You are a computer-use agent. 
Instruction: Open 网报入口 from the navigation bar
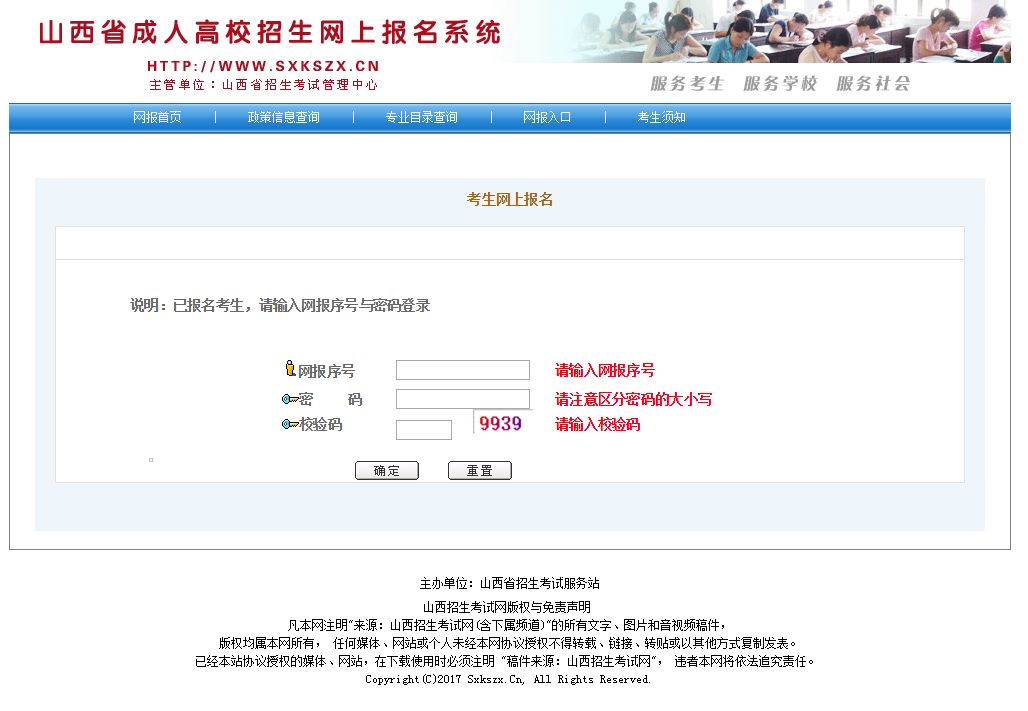[547, 117]
